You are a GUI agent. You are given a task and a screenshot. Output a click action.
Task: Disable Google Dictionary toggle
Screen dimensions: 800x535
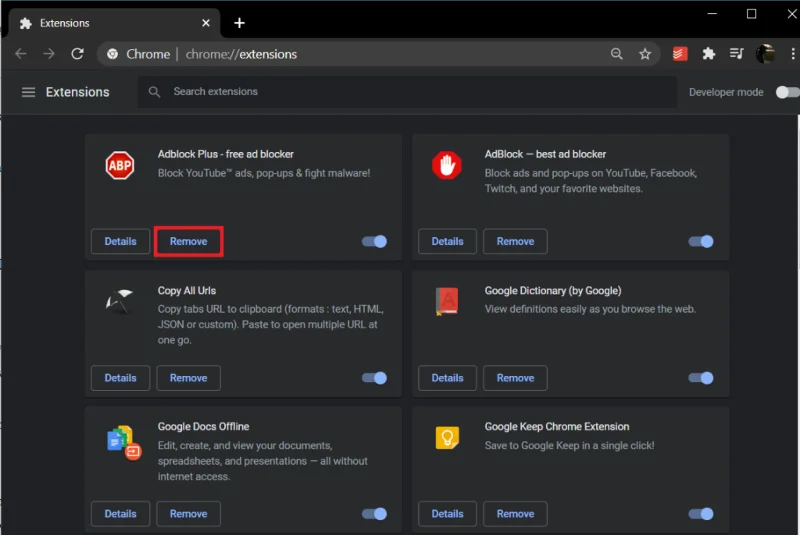click(x=701, y=378)
